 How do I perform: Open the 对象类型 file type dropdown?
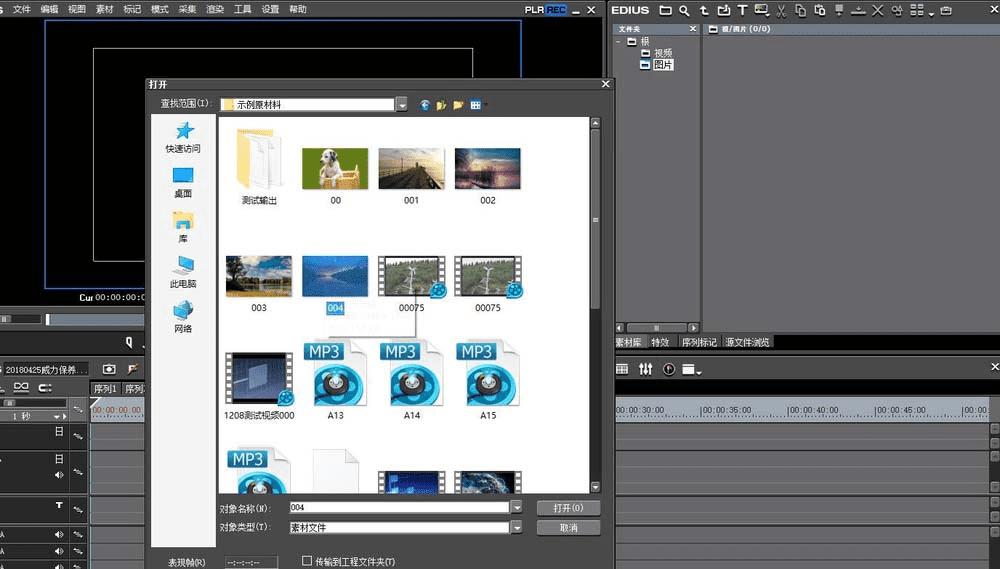coord(517,527)
